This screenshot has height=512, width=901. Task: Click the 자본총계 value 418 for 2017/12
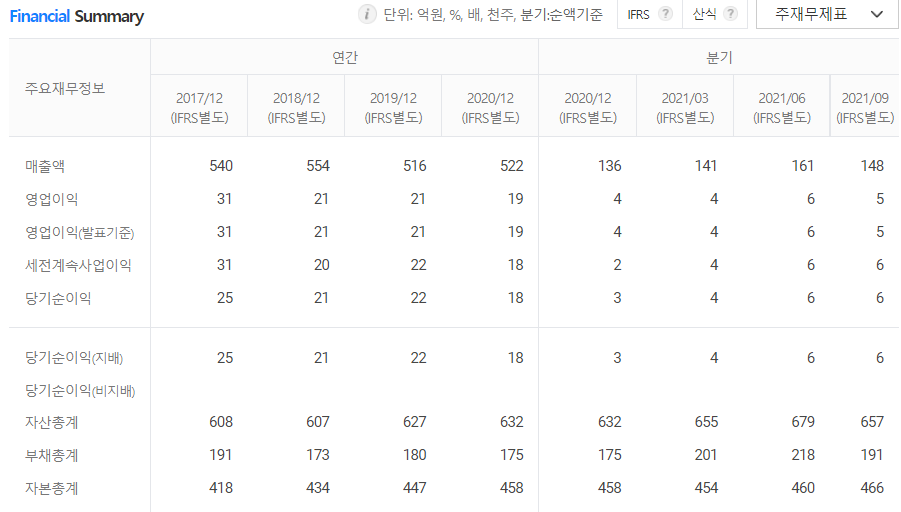[221, 488]
